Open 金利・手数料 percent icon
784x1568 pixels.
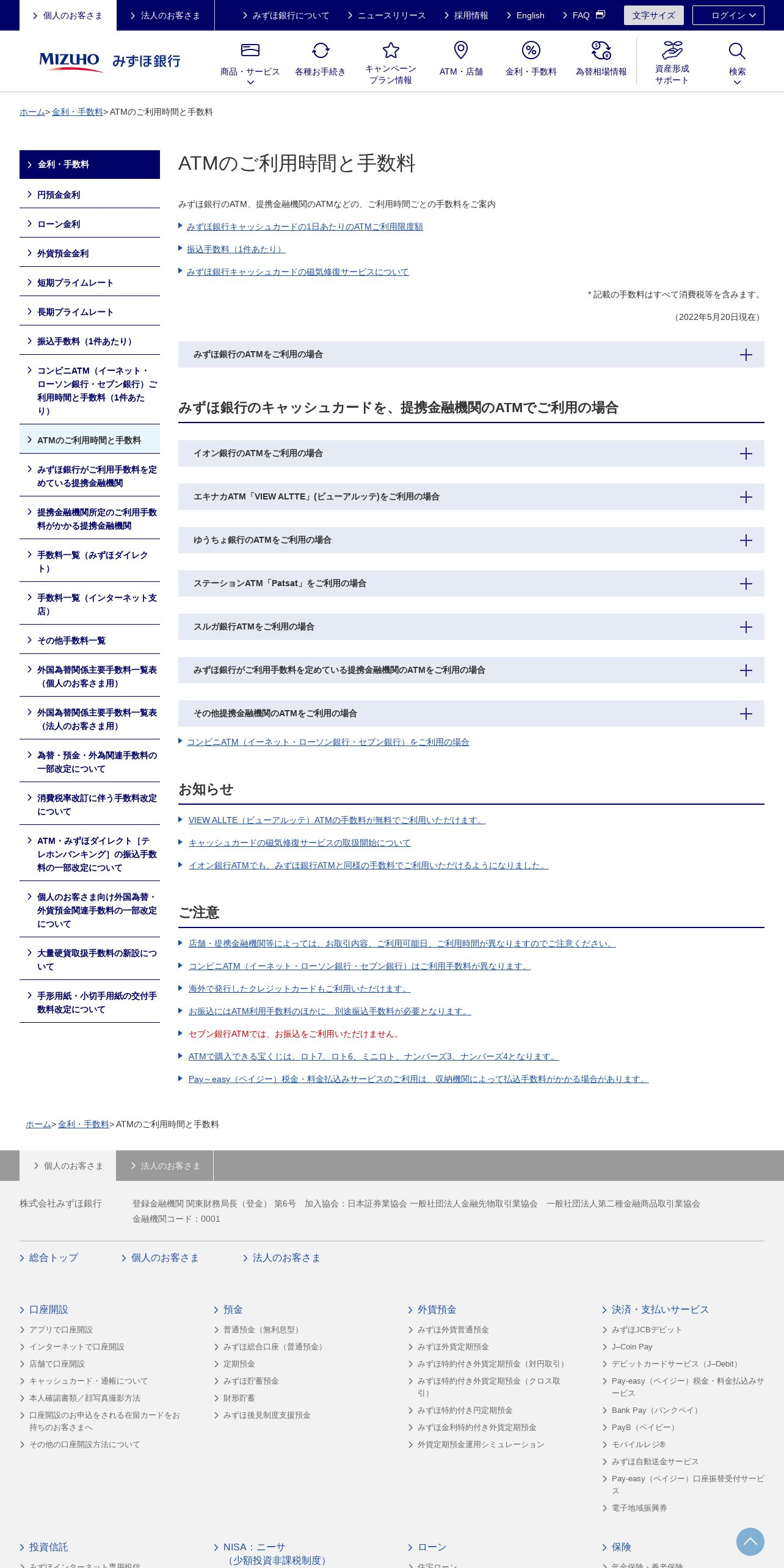tap(531, 50)
